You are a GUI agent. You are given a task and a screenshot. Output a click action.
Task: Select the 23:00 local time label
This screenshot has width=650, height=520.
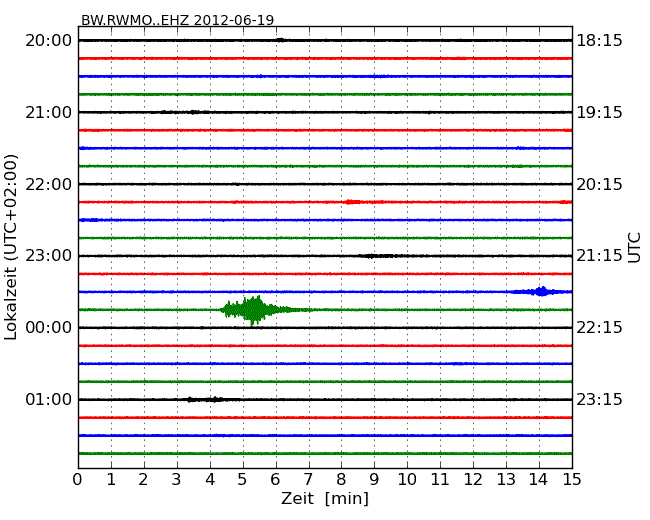click(49, 256)
